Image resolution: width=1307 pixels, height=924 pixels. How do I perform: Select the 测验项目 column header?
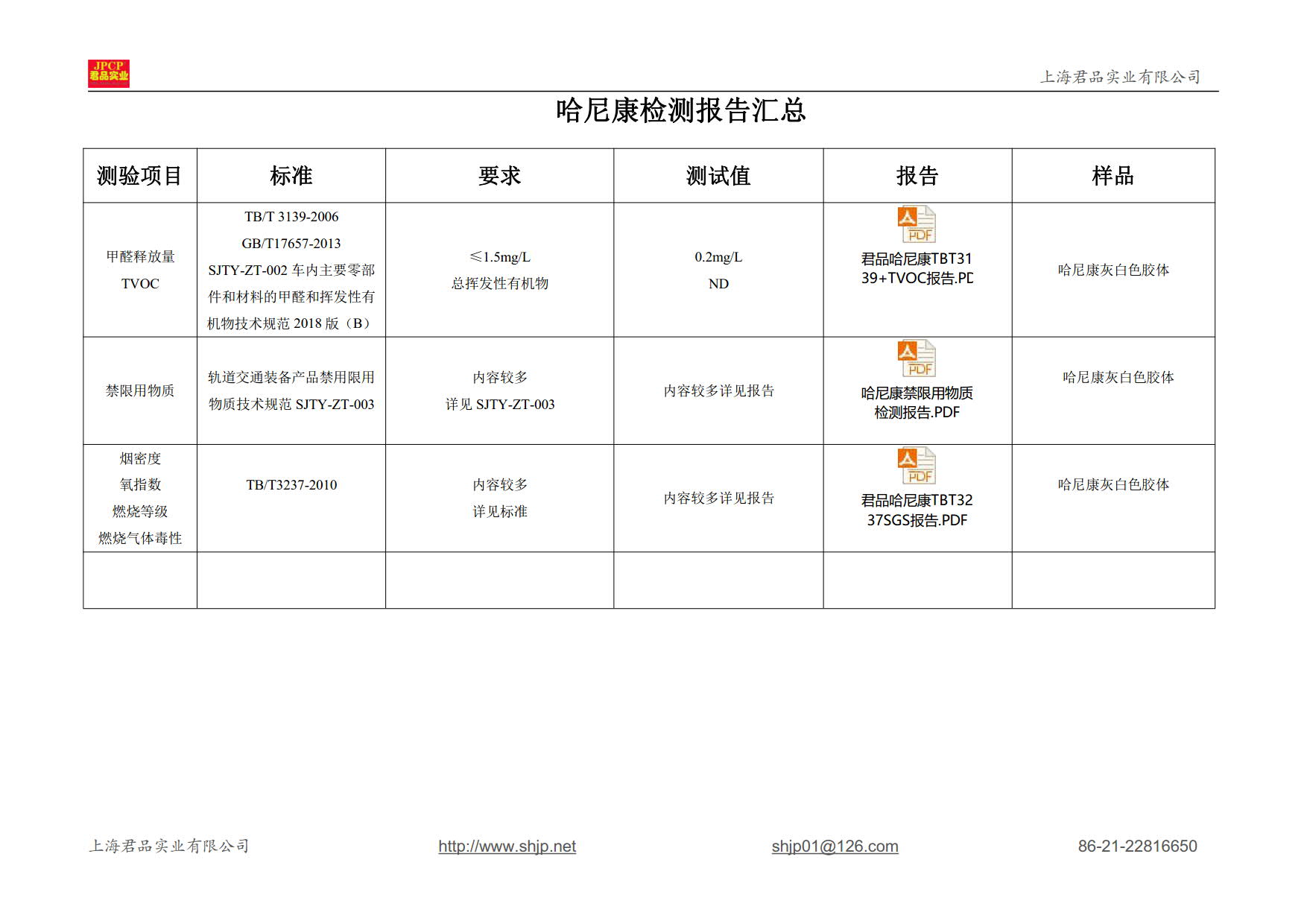pos(139,176)
